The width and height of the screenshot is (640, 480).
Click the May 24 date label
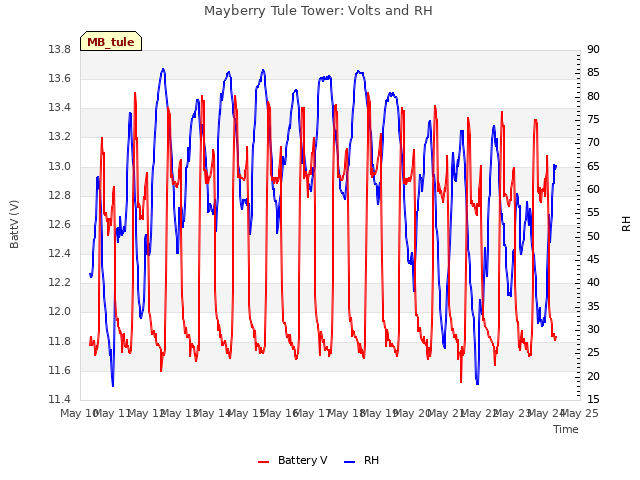coord(547,413)
